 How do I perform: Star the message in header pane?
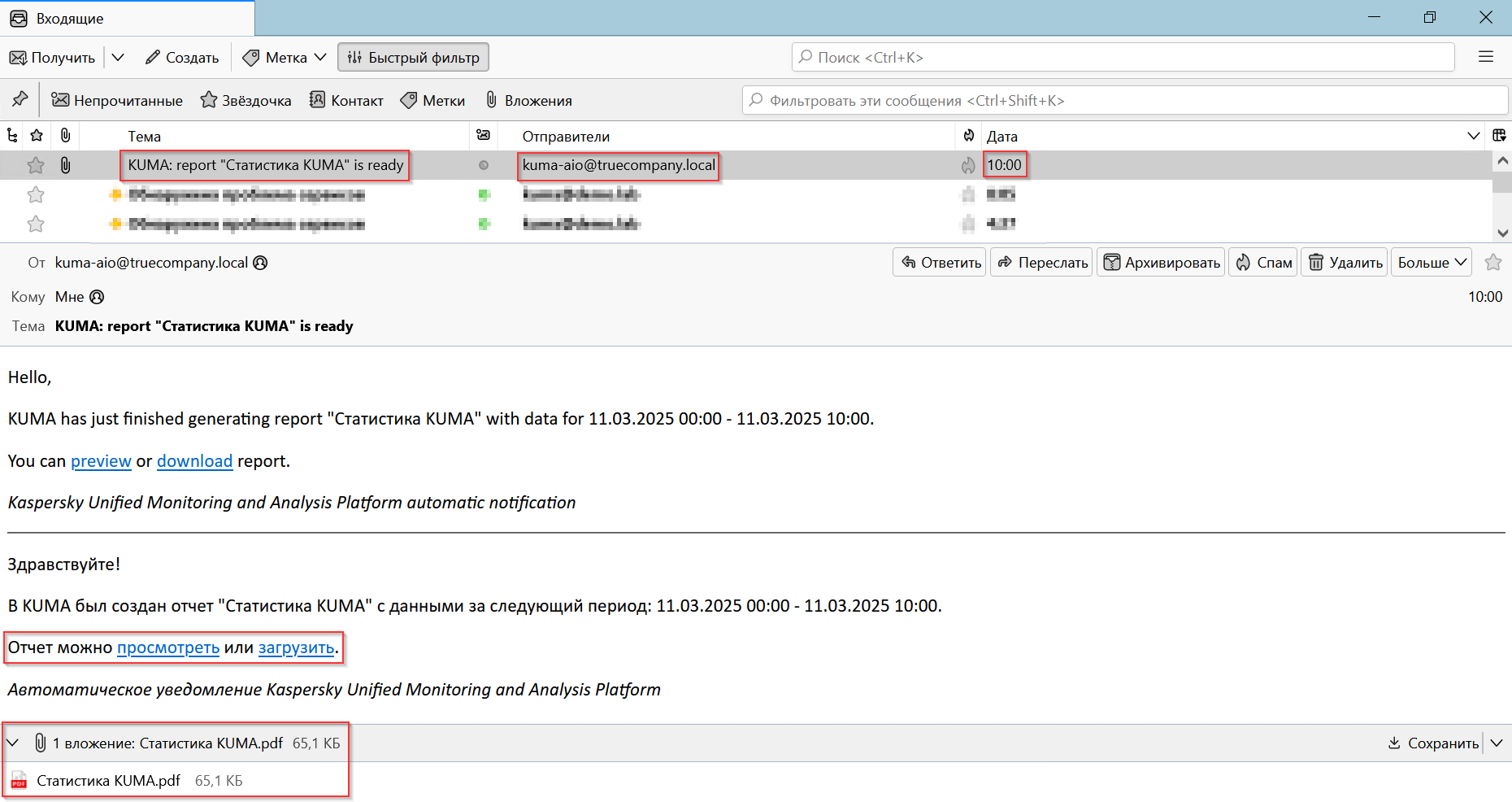tap(1493, 262)
